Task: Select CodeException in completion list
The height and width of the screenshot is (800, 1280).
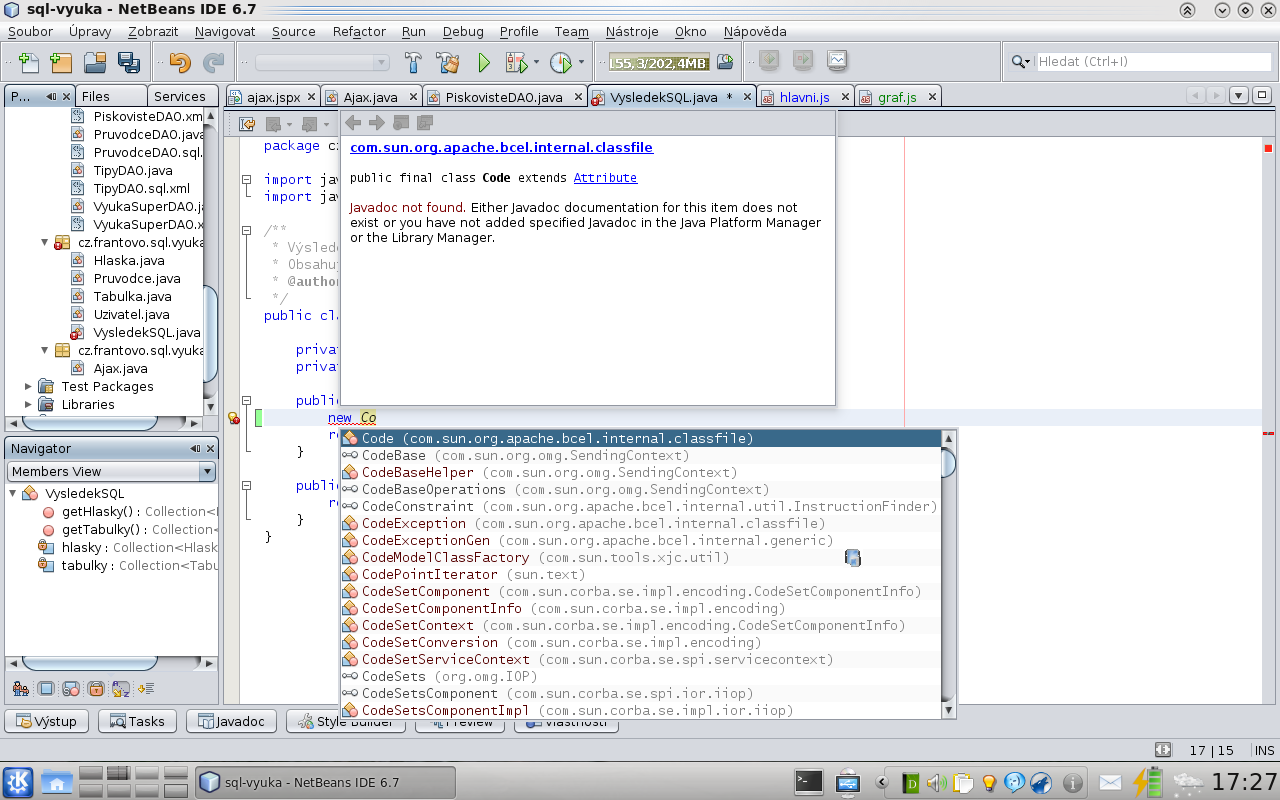Action: click(641, 523)
